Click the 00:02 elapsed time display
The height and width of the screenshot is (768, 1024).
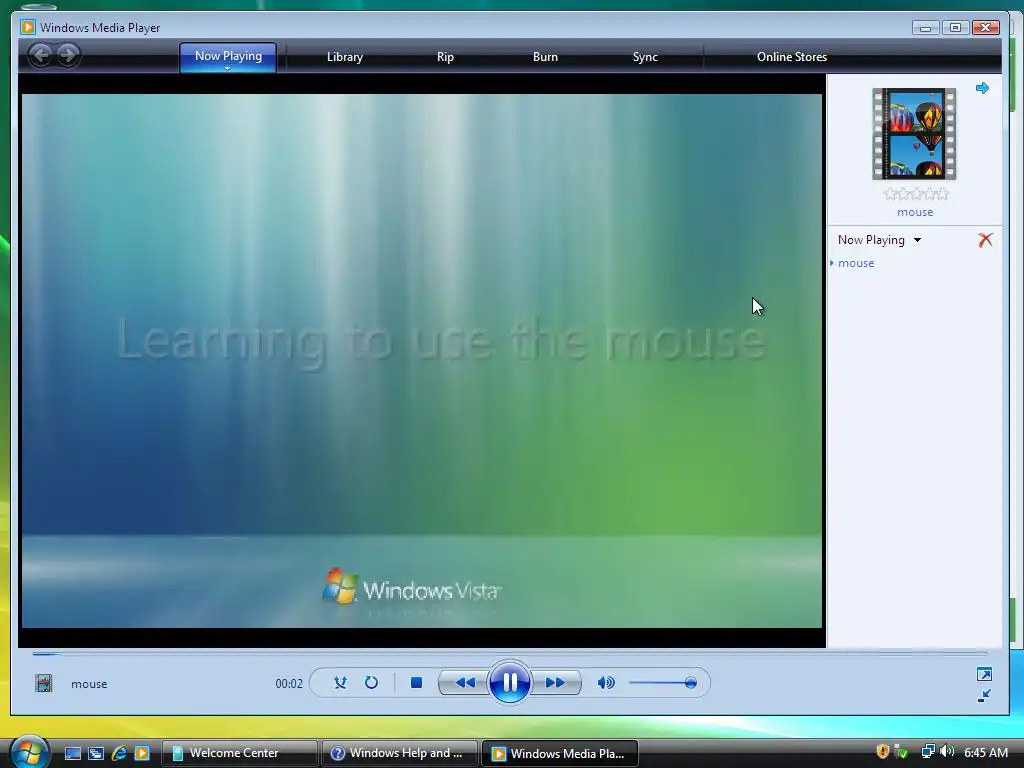[289, 684]
